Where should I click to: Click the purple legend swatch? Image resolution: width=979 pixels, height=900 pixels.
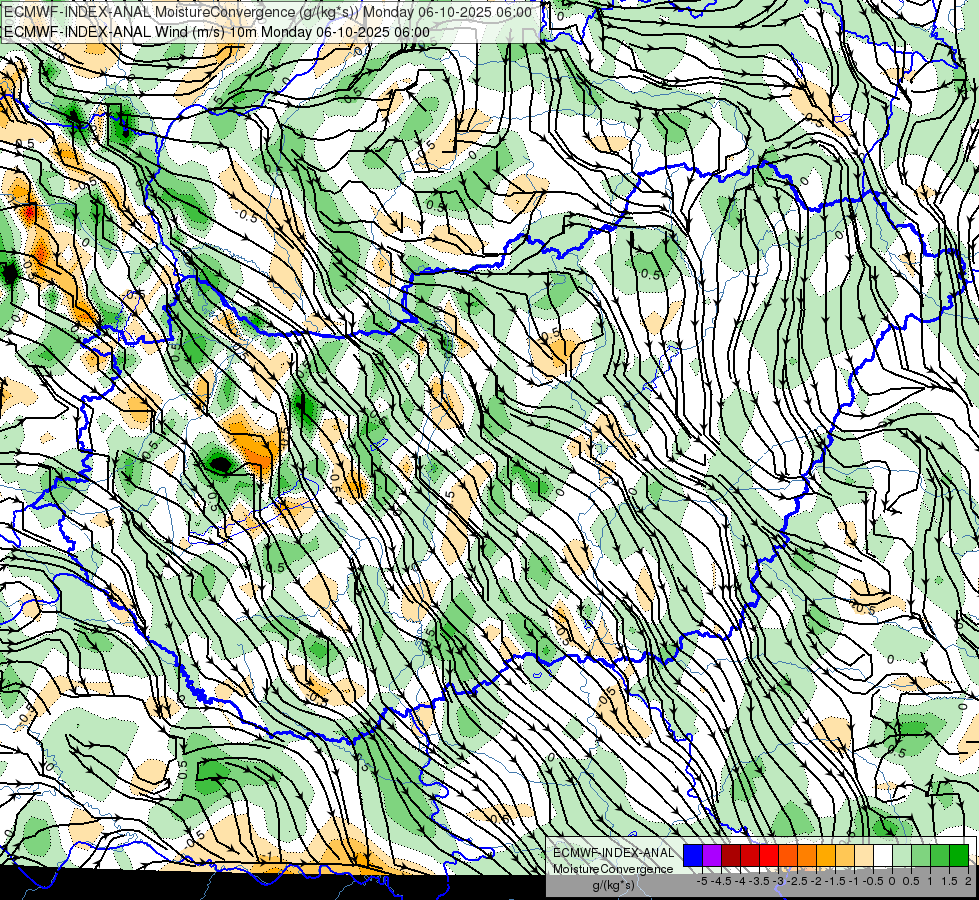[712, 856]
